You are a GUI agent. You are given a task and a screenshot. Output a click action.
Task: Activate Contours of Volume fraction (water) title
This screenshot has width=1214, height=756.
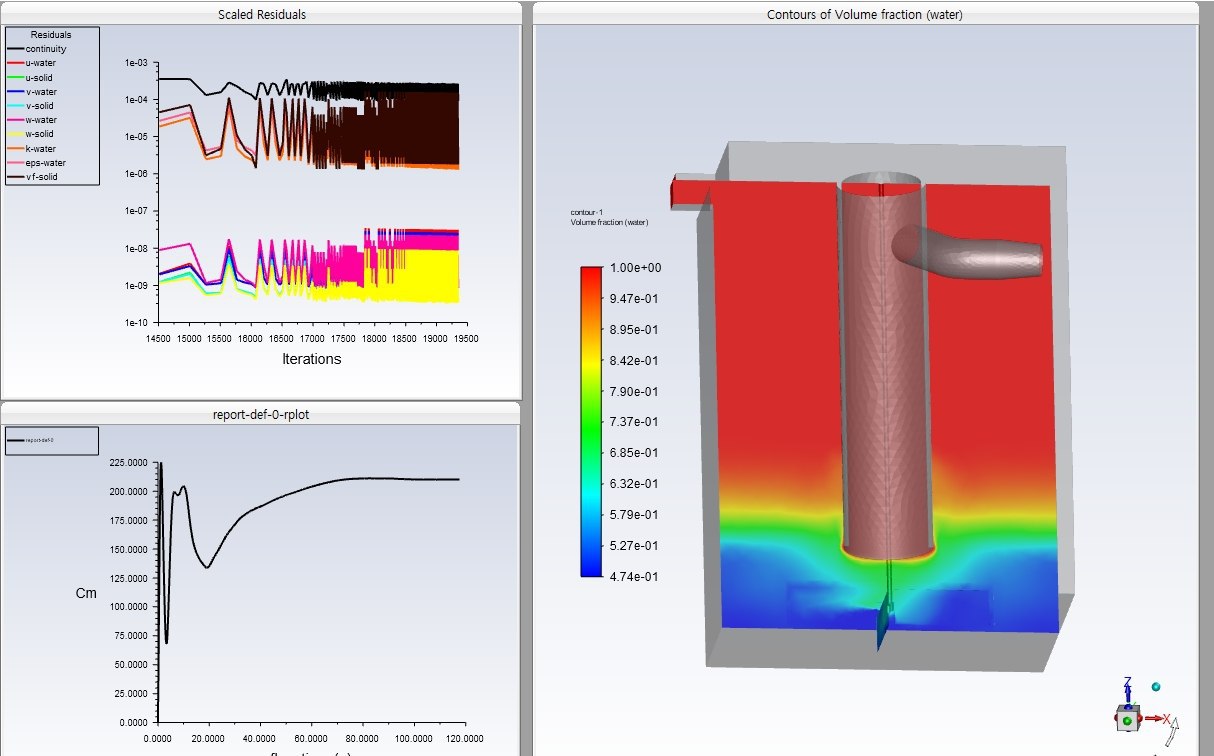pos(864,14)
